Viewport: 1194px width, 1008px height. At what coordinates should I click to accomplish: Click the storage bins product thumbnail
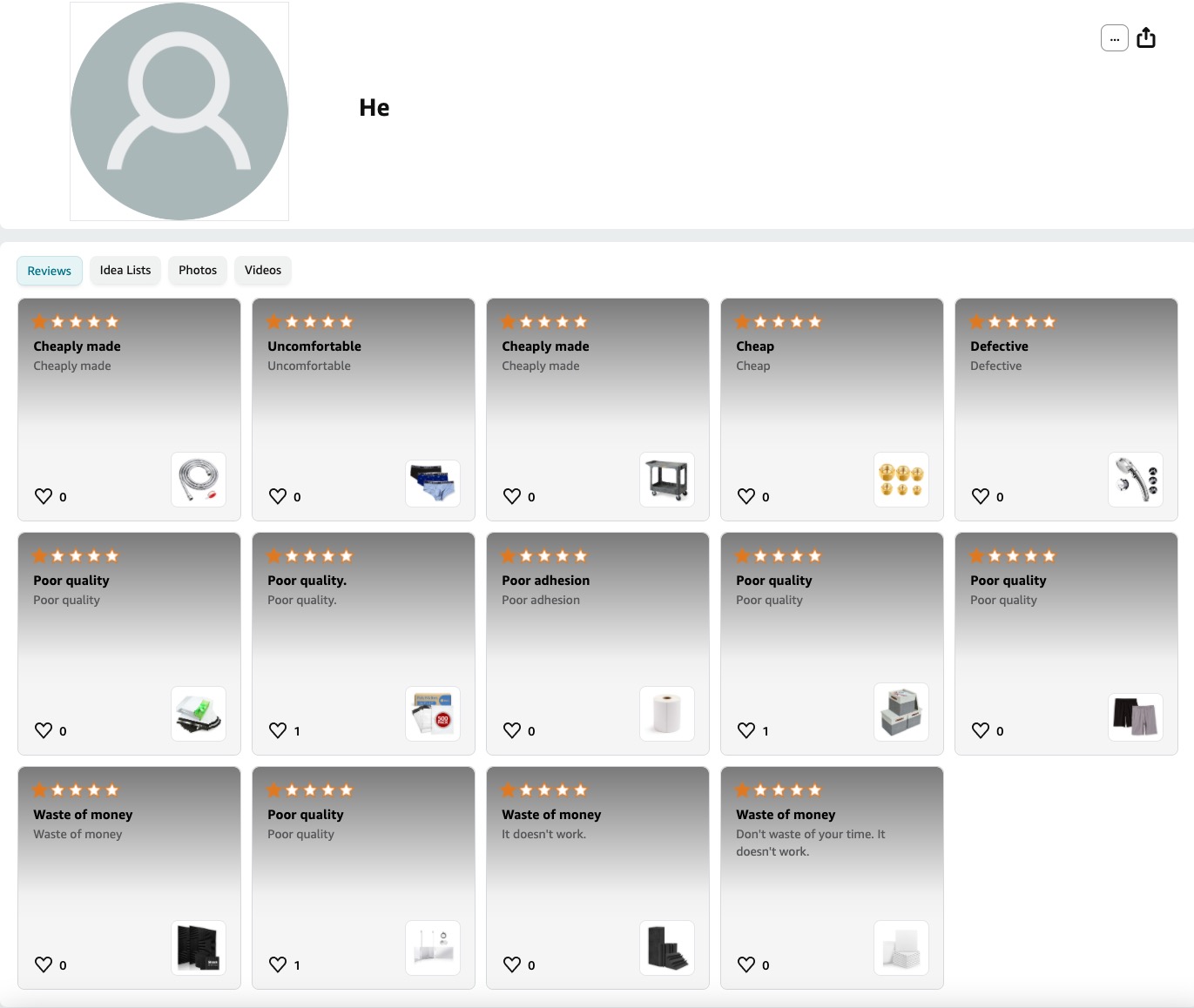point(901,714)
